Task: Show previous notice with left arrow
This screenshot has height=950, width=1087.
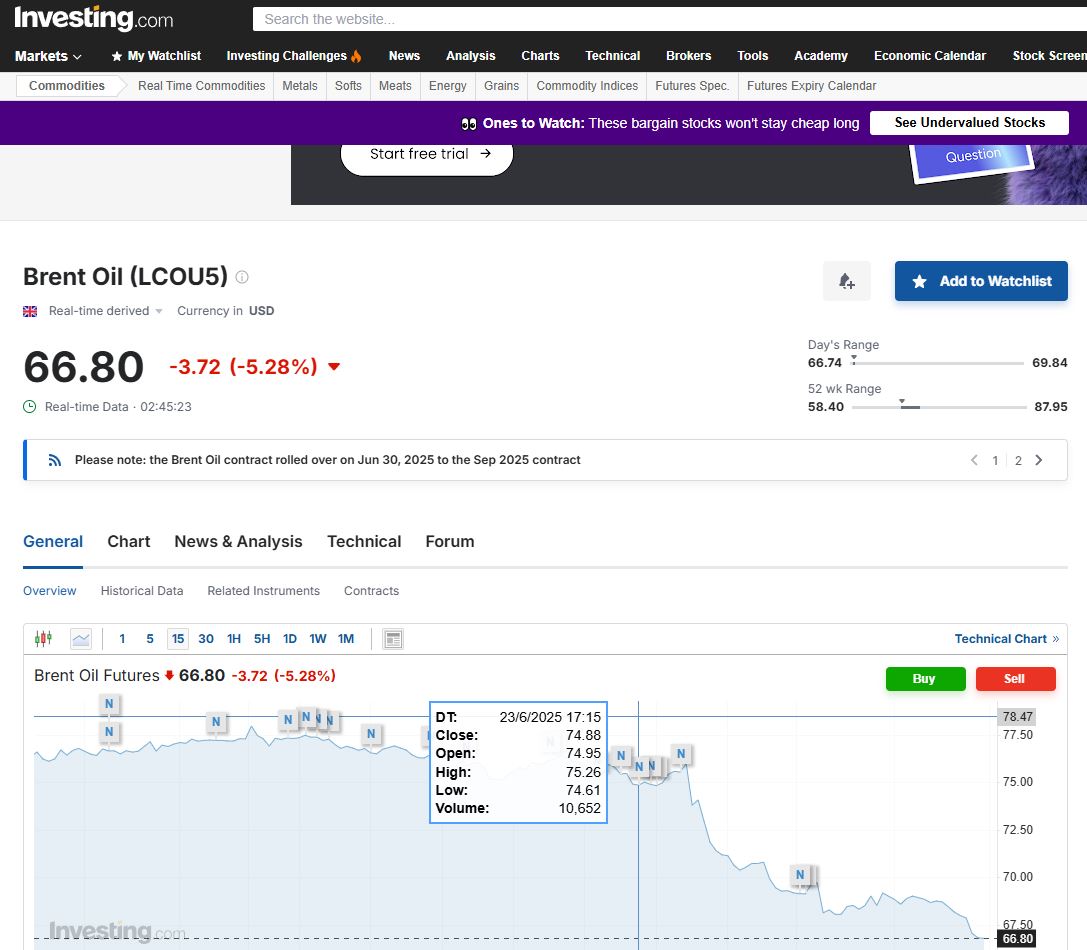Action: (x=974, y=460)
